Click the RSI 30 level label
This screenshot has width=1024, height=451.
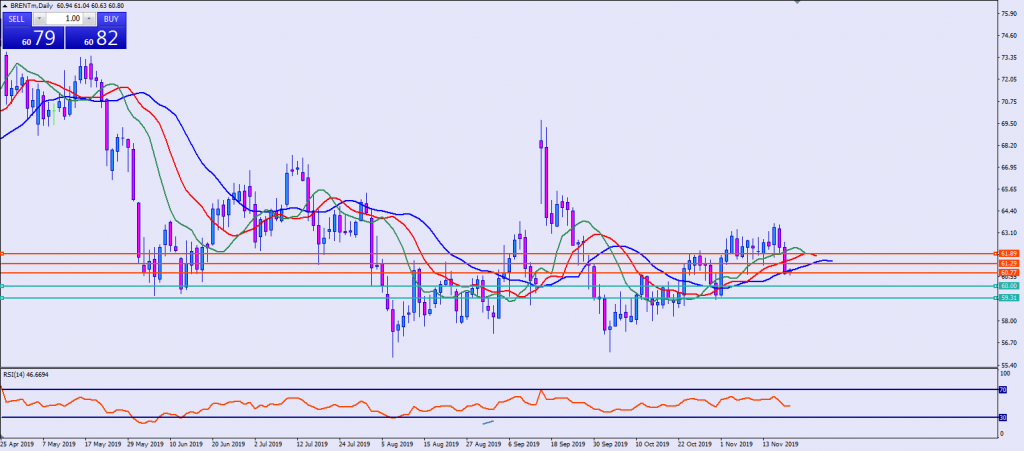[x=1003, y=417]
